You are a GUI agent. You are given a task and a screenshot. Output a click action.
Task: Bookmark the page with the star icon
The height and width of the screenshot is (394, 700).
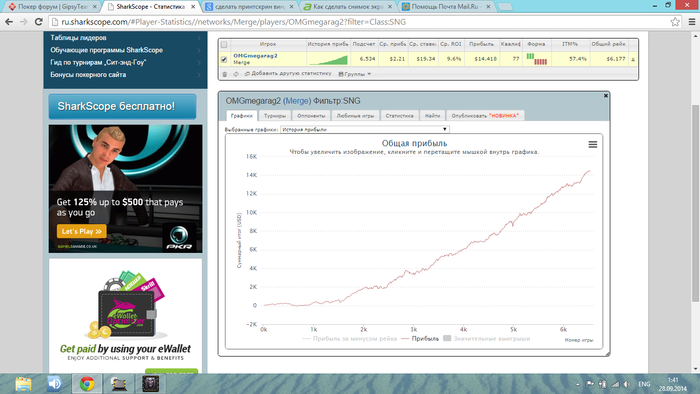point(675,22)
